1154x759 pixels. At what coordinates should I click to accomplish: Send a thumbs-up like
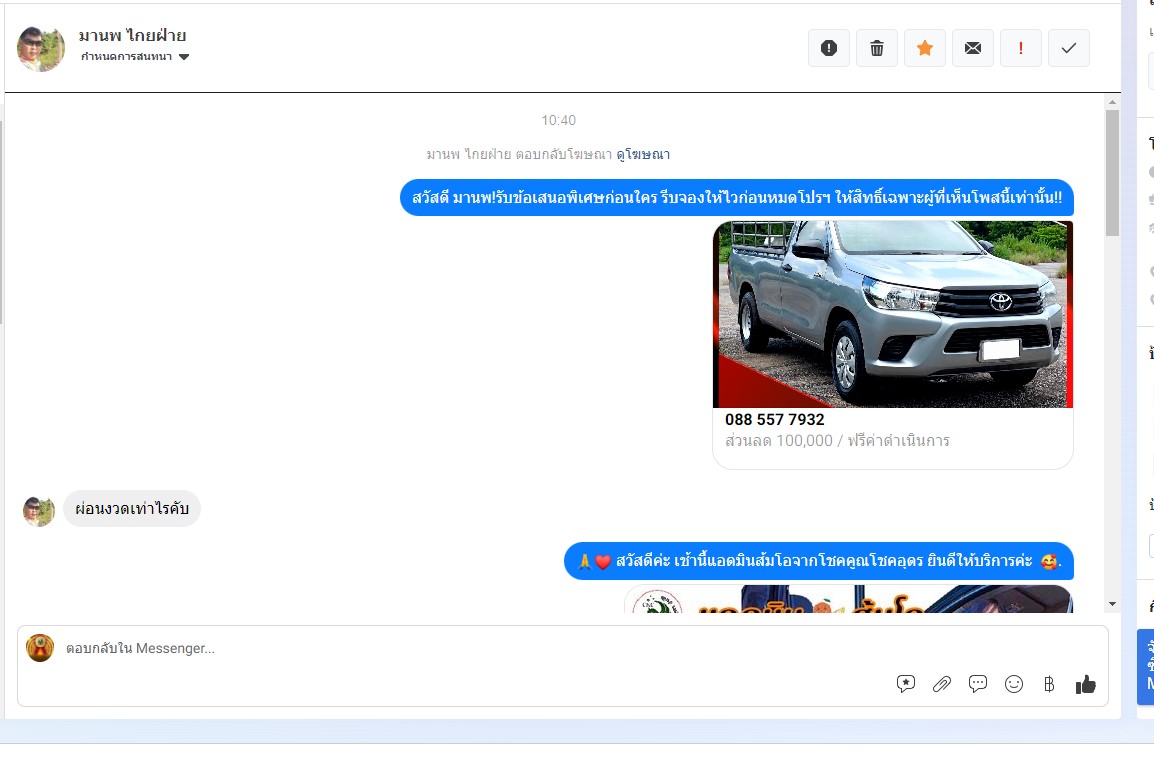[1086, 684]
